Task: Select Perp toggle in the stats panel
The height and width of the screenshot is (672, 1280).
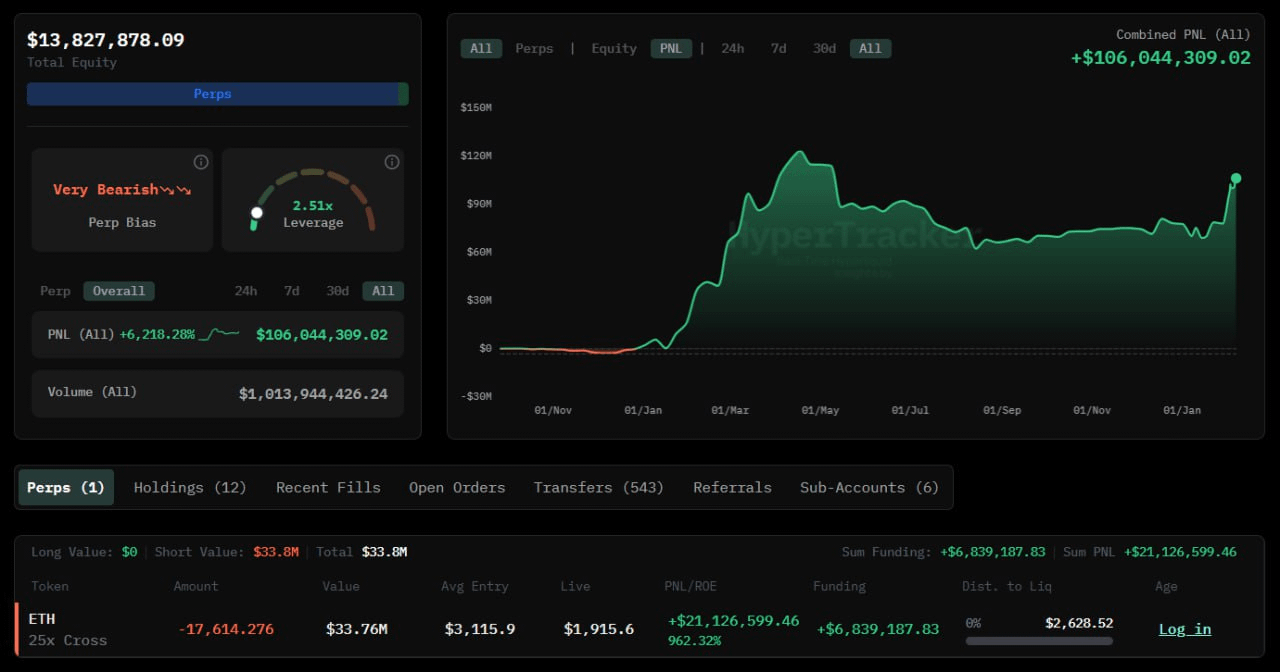Action: (x=55, y=291)
